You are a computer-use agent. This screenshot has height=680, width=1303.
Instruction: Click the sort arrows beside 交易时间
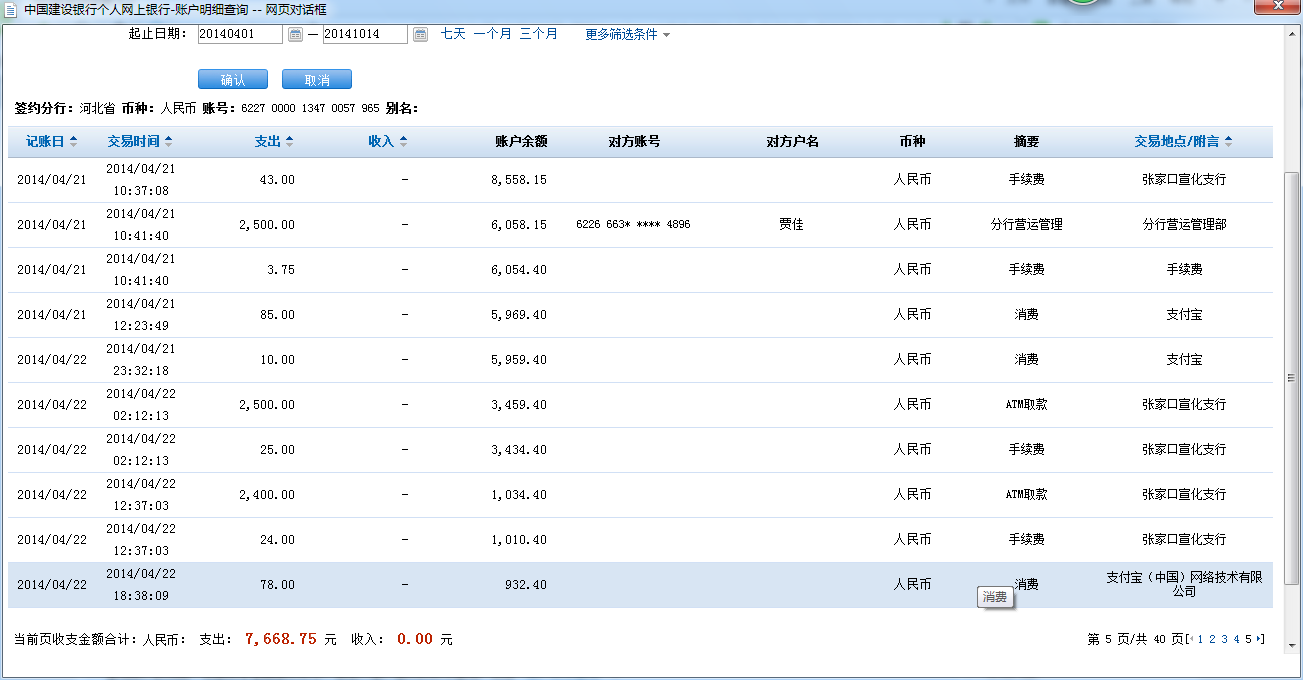coord(168,142)
